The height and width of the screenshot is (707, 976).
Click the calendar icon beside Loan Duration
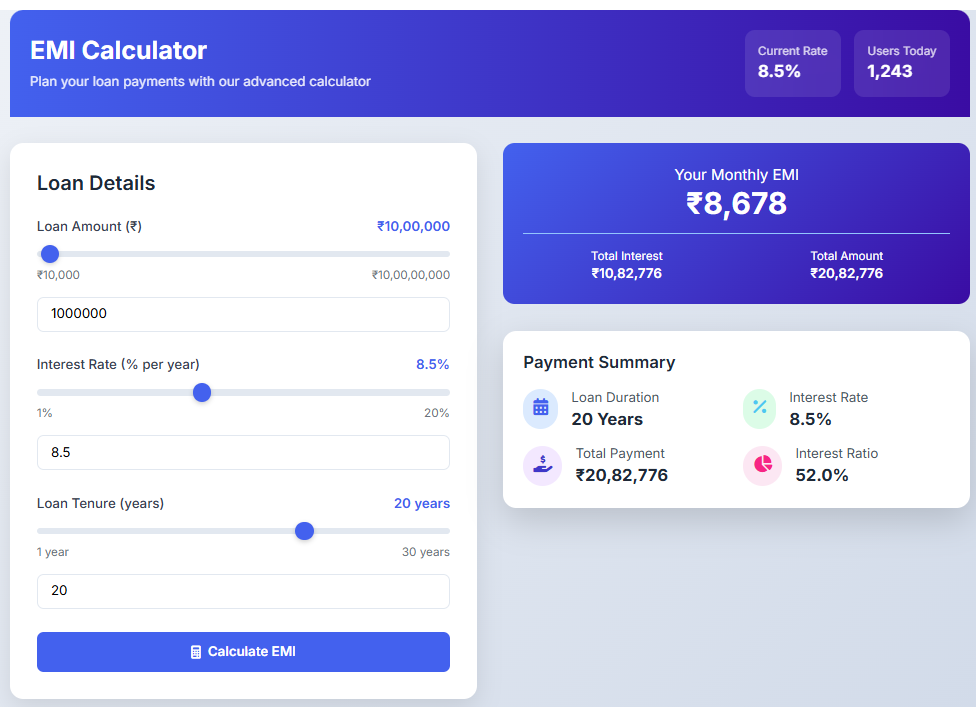pos(541,407)
